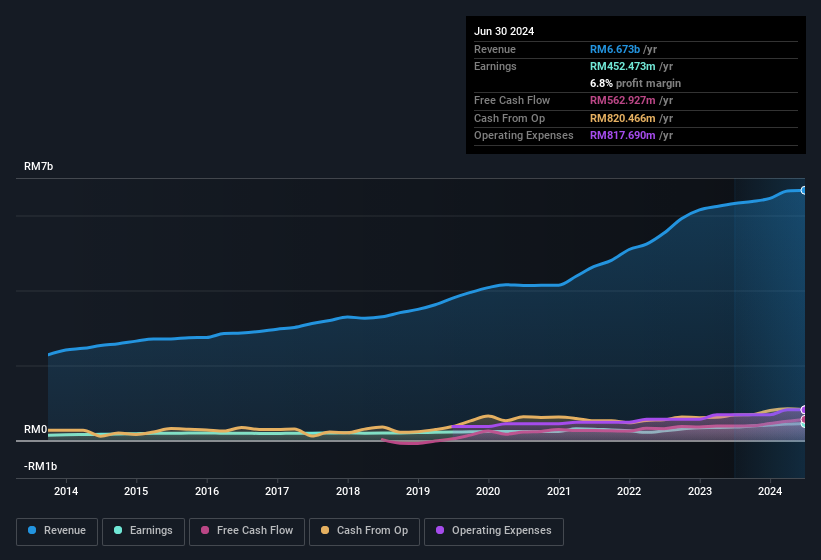This screenshot has width=821, height=560.
Task: Click the Free Cash Flow tooltip label
Action: coord(512,100)
